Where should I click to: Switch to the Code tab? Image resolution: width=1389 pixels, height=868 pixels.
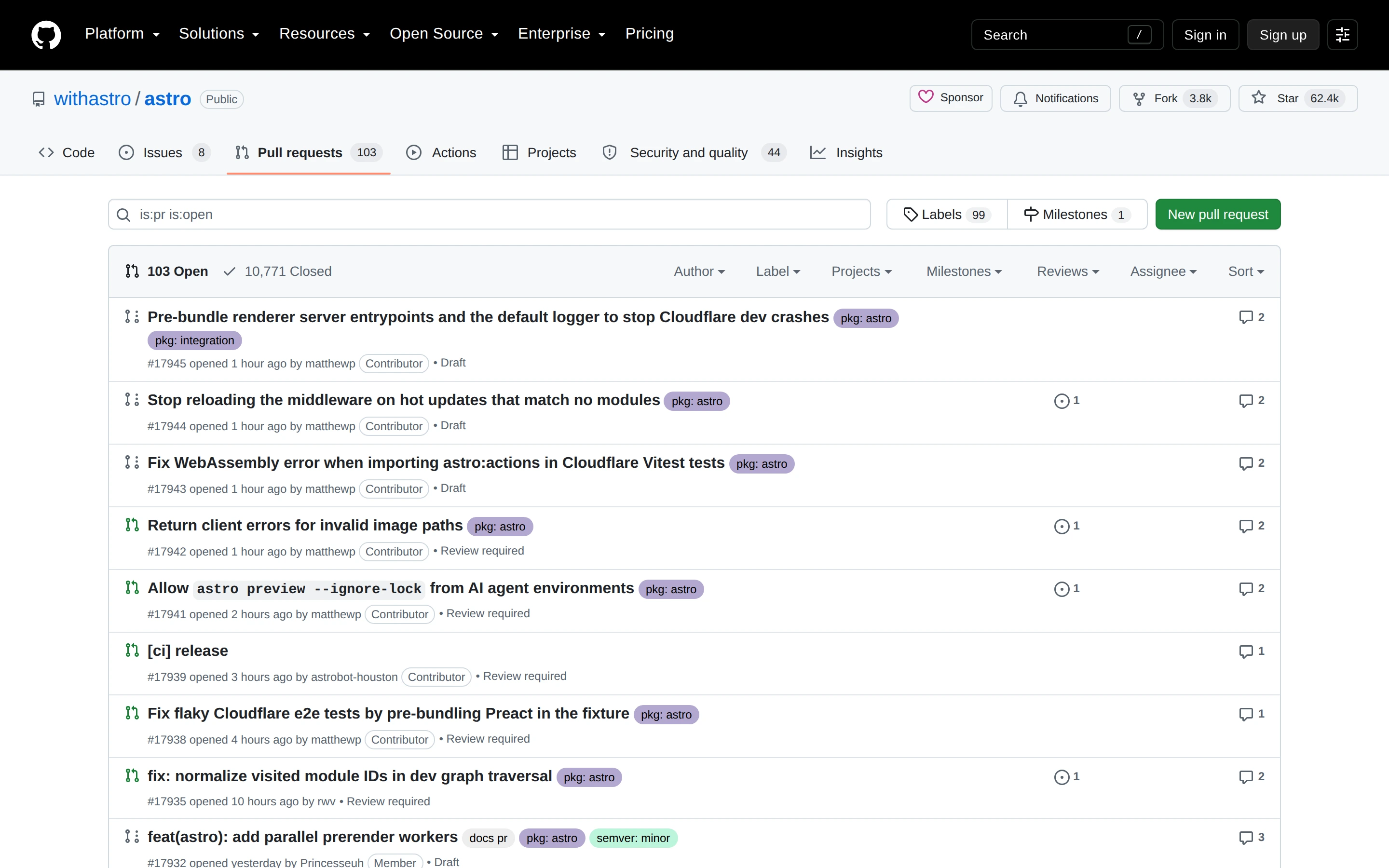click(67, 153)
